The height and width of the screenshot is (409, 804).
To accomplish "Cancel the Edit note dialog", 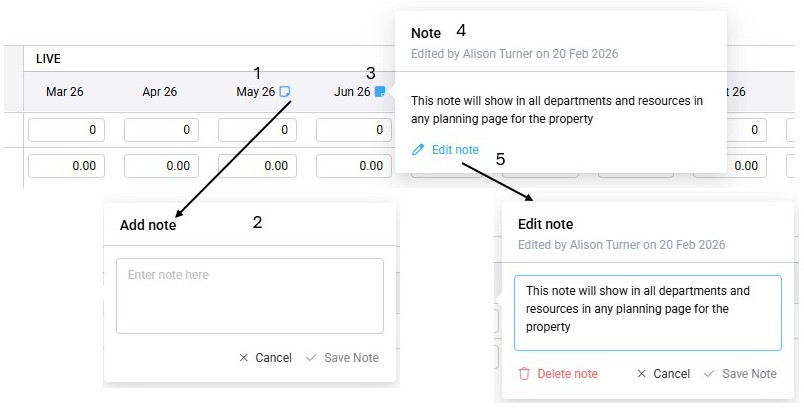I will coord(663,374).
